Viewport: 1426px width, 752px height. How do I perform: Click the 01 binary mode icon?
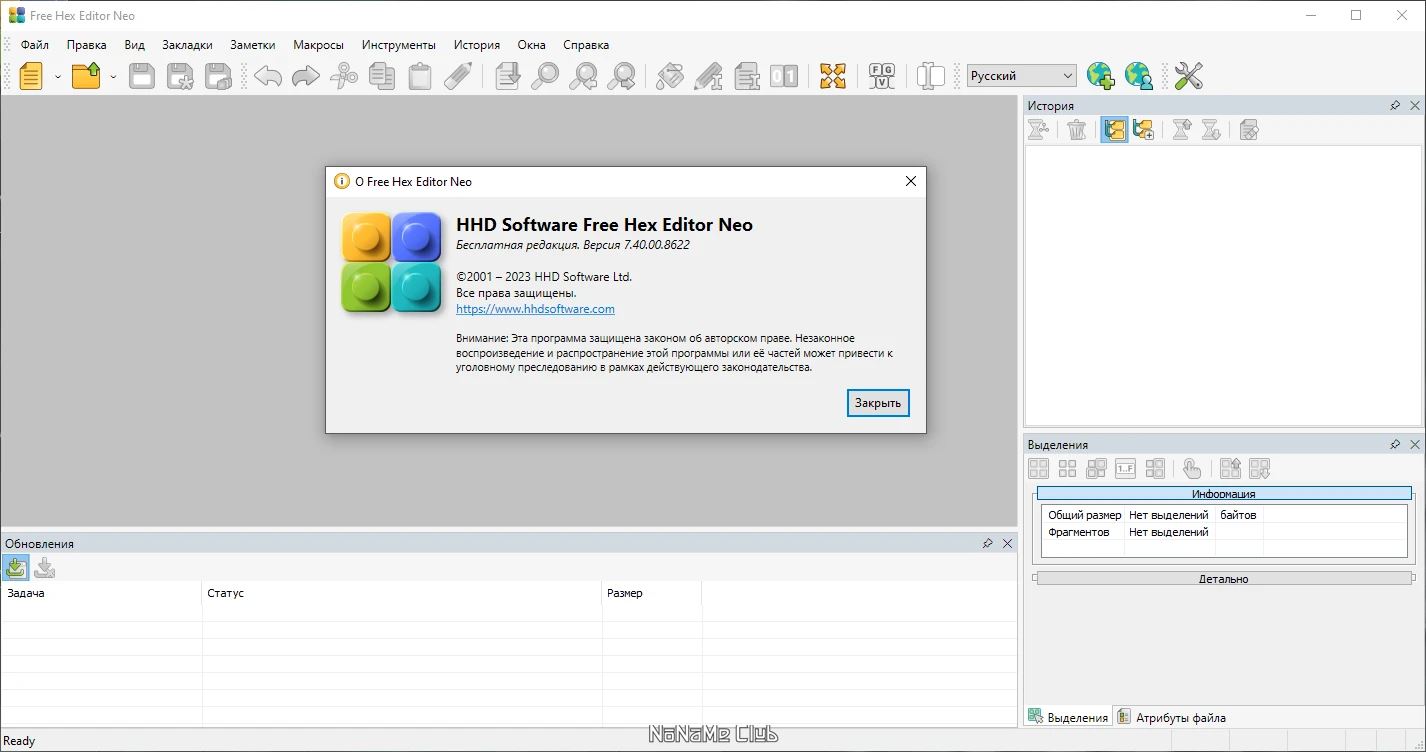click(784, 76)
